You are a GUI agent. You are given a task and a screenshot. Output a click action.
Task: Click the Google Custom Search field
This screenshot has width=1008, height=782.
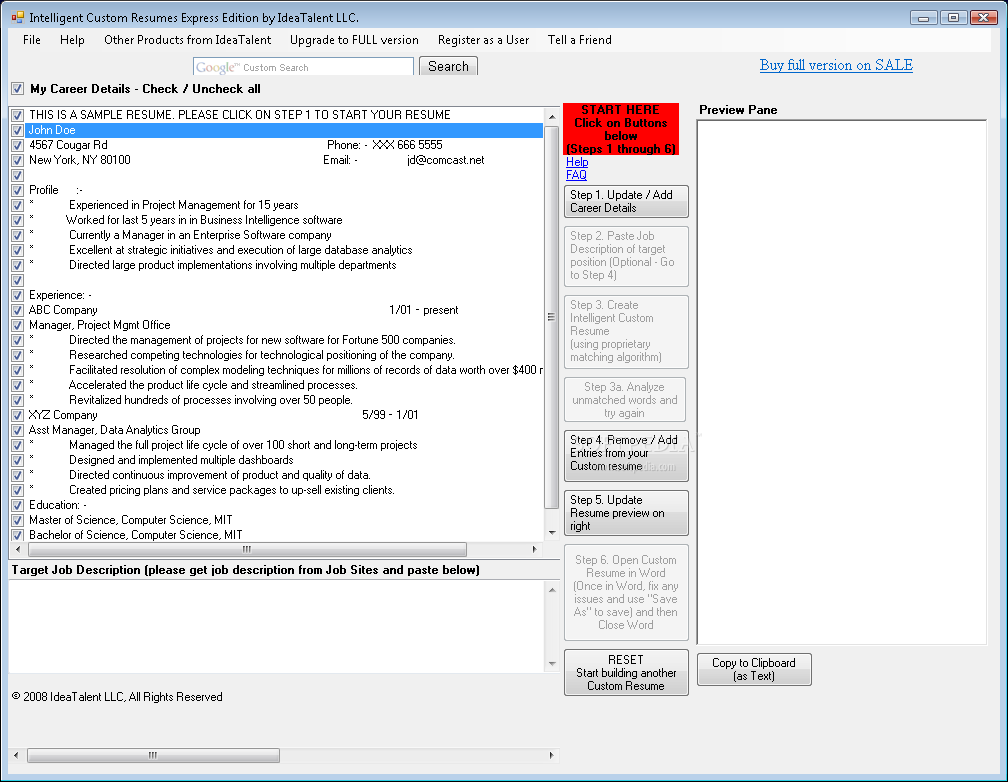point(303,67)
